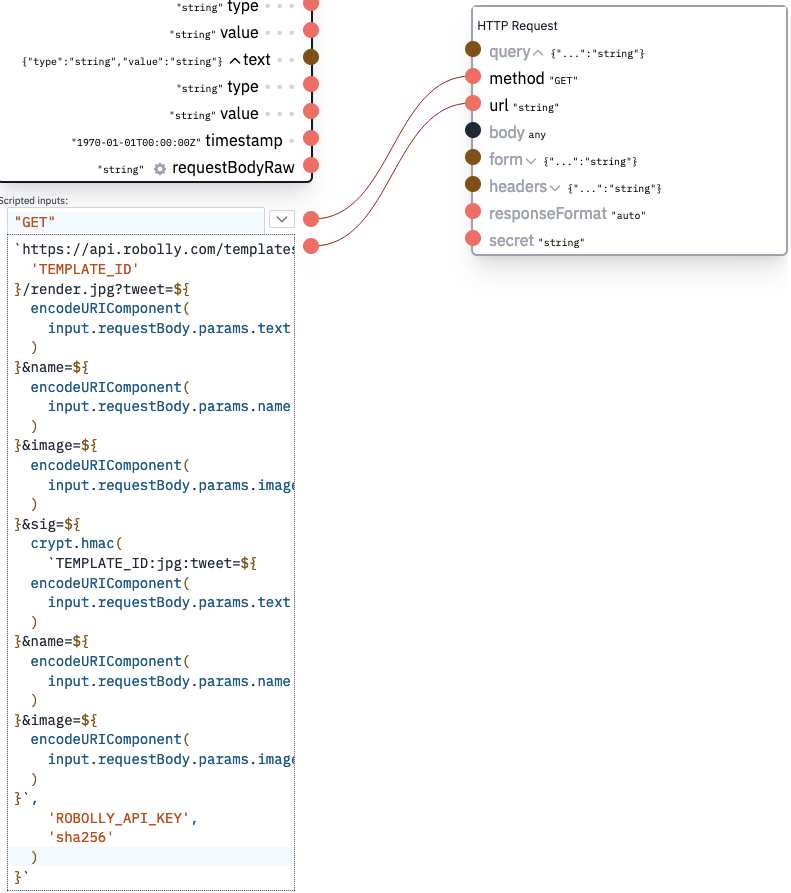Click the url label on HTTP Request node
The width and height of the screenshot is (791, 893).
[x=498, y=105]
